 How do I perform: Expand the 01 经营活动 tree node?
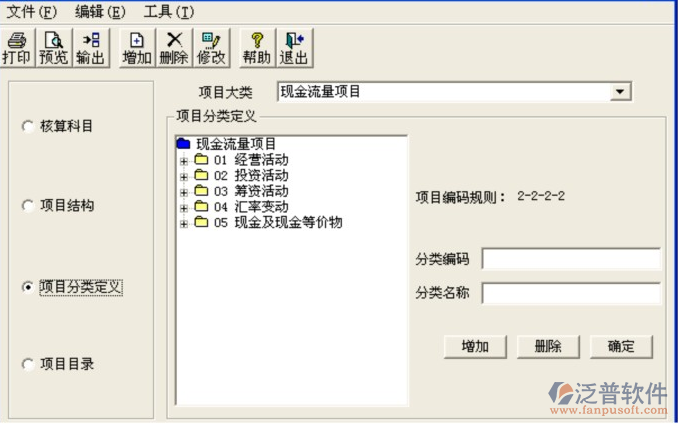(184, 160)
